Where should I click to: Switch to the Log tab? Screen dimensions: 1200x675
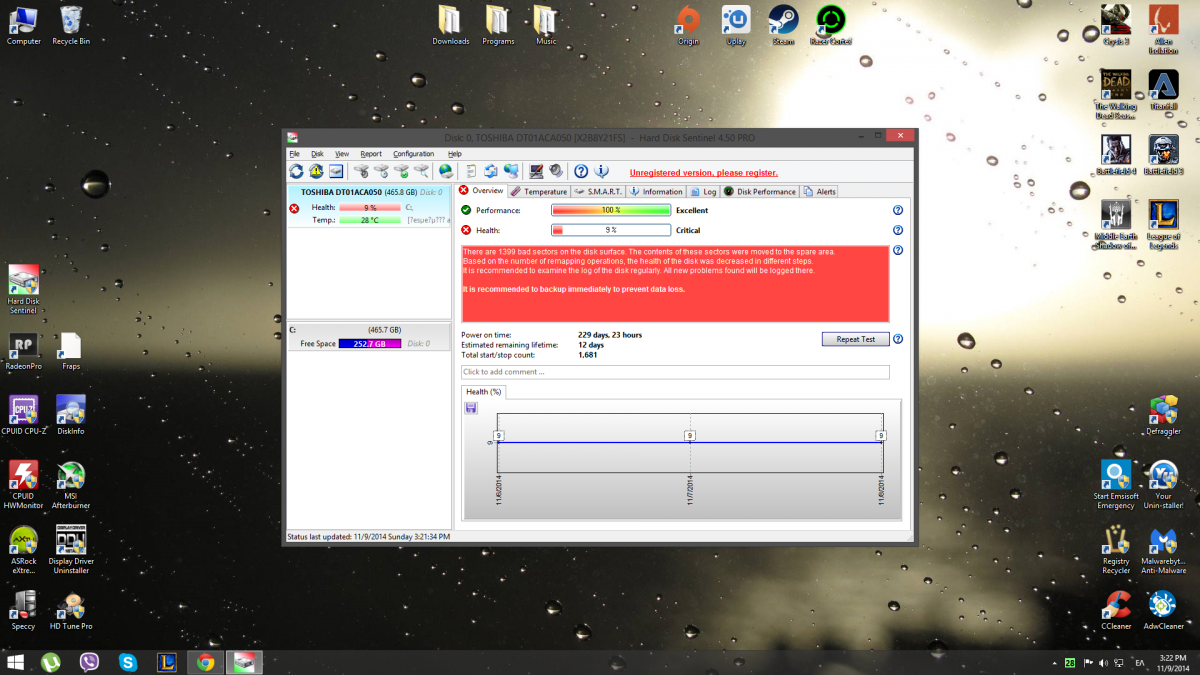coord(703,191)
